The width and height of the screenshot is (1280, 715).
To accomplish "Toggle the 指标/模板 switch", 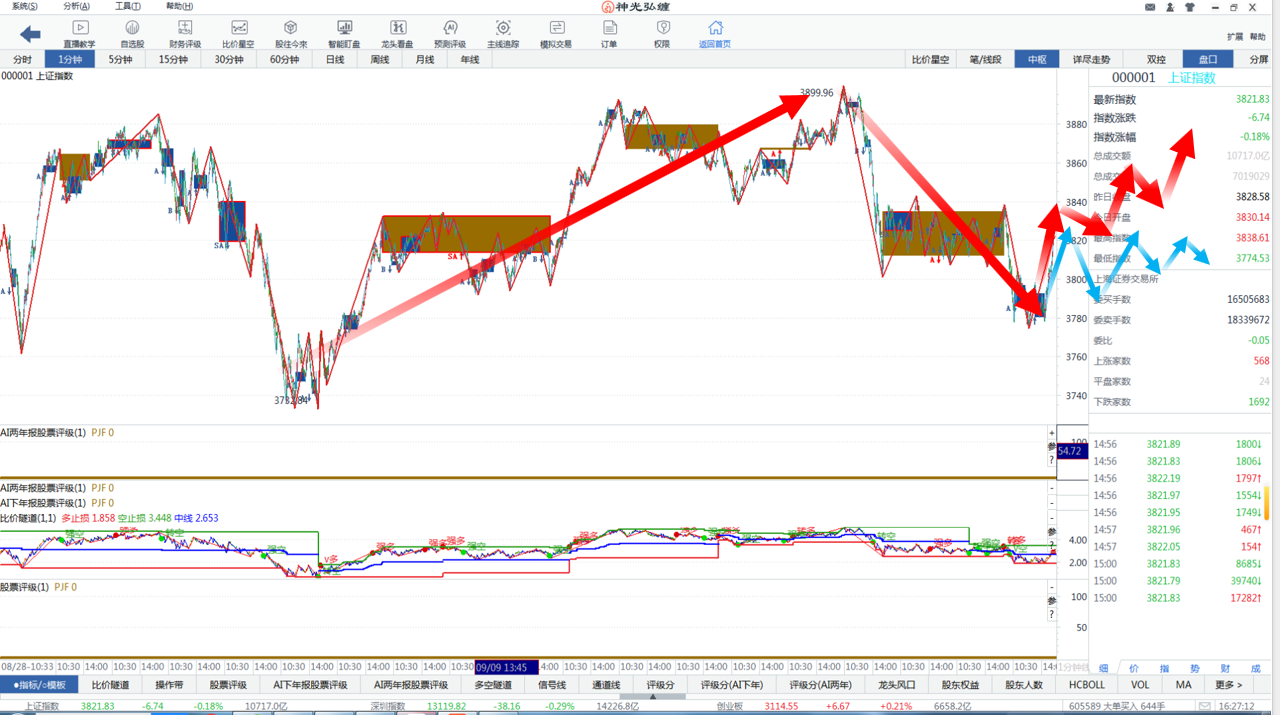I will tap(39, 685).
